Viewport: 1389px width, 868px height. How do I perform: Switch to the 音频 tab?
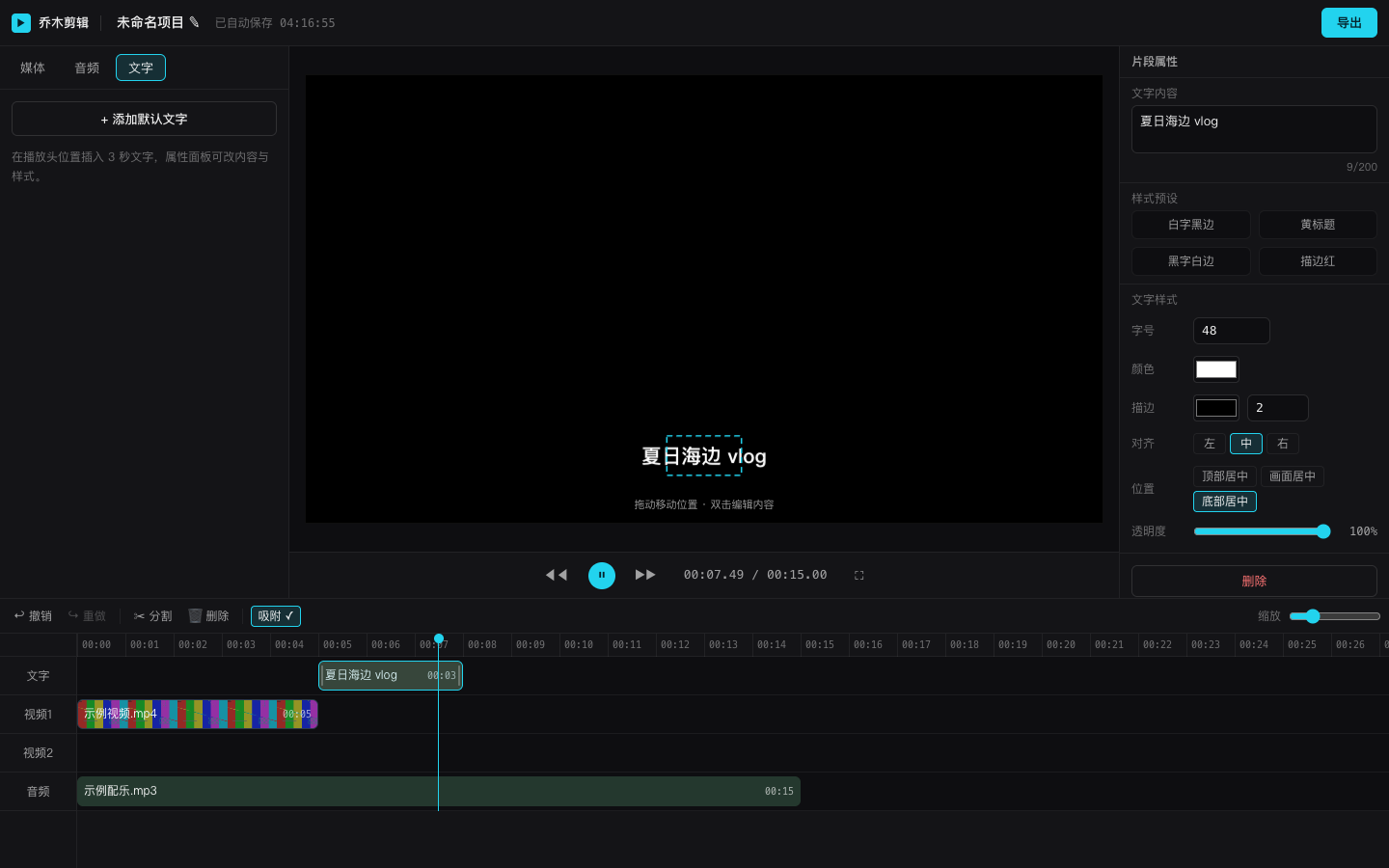pyautogui.click(x=87, y=68)
